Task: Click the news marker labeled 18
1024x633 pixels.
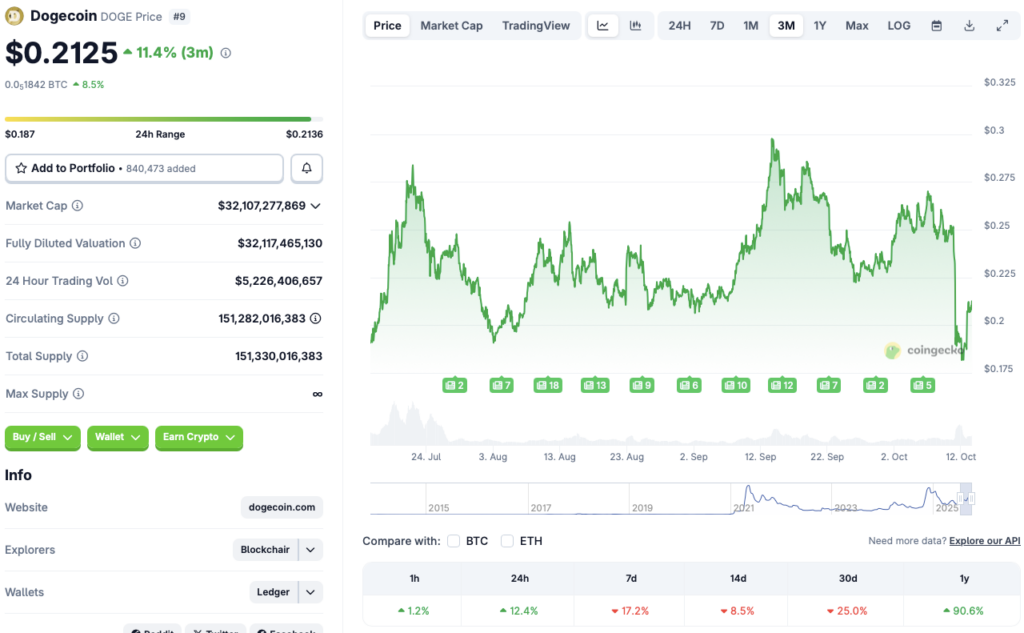Action: (547, 385)
